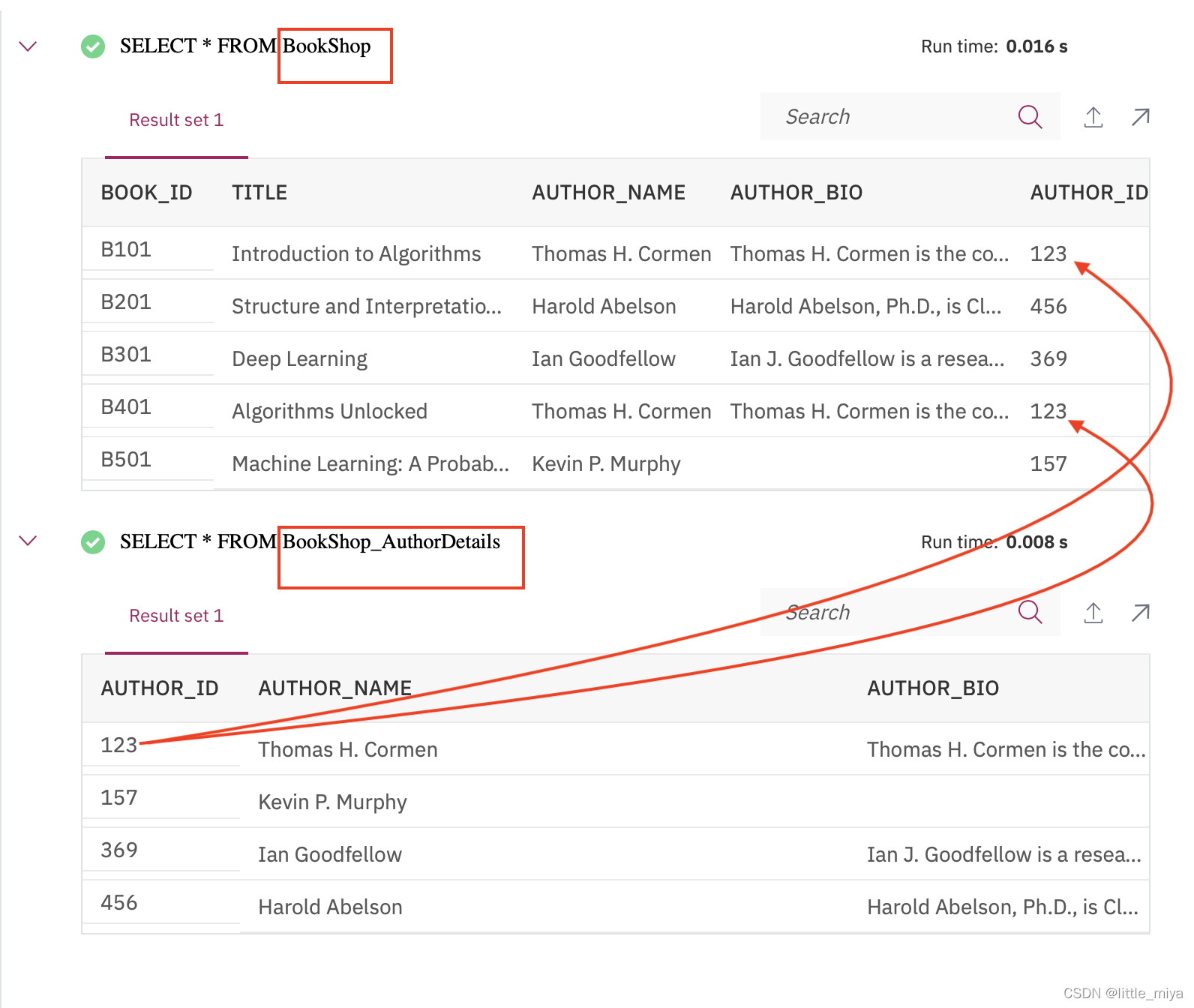Collapse the BookShop_AuthorDetails query result

click(x=28, y=541)
